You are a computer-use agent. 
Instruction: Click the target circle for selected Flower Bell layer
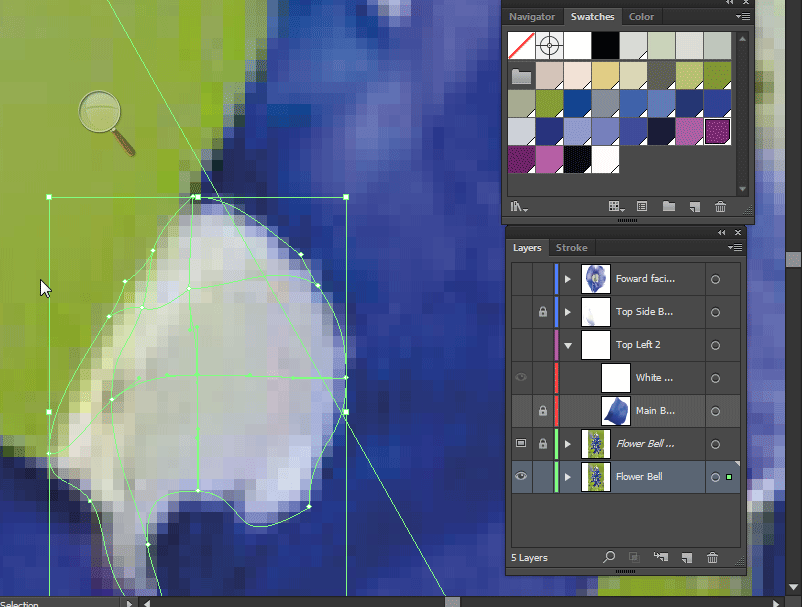(715, 477)
